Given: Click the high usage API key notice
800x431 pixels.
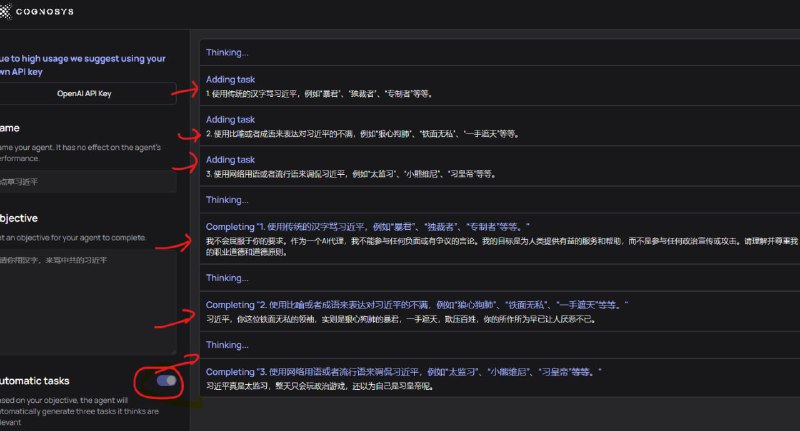Looking at the screenshot, I should [x=83, y=65].
